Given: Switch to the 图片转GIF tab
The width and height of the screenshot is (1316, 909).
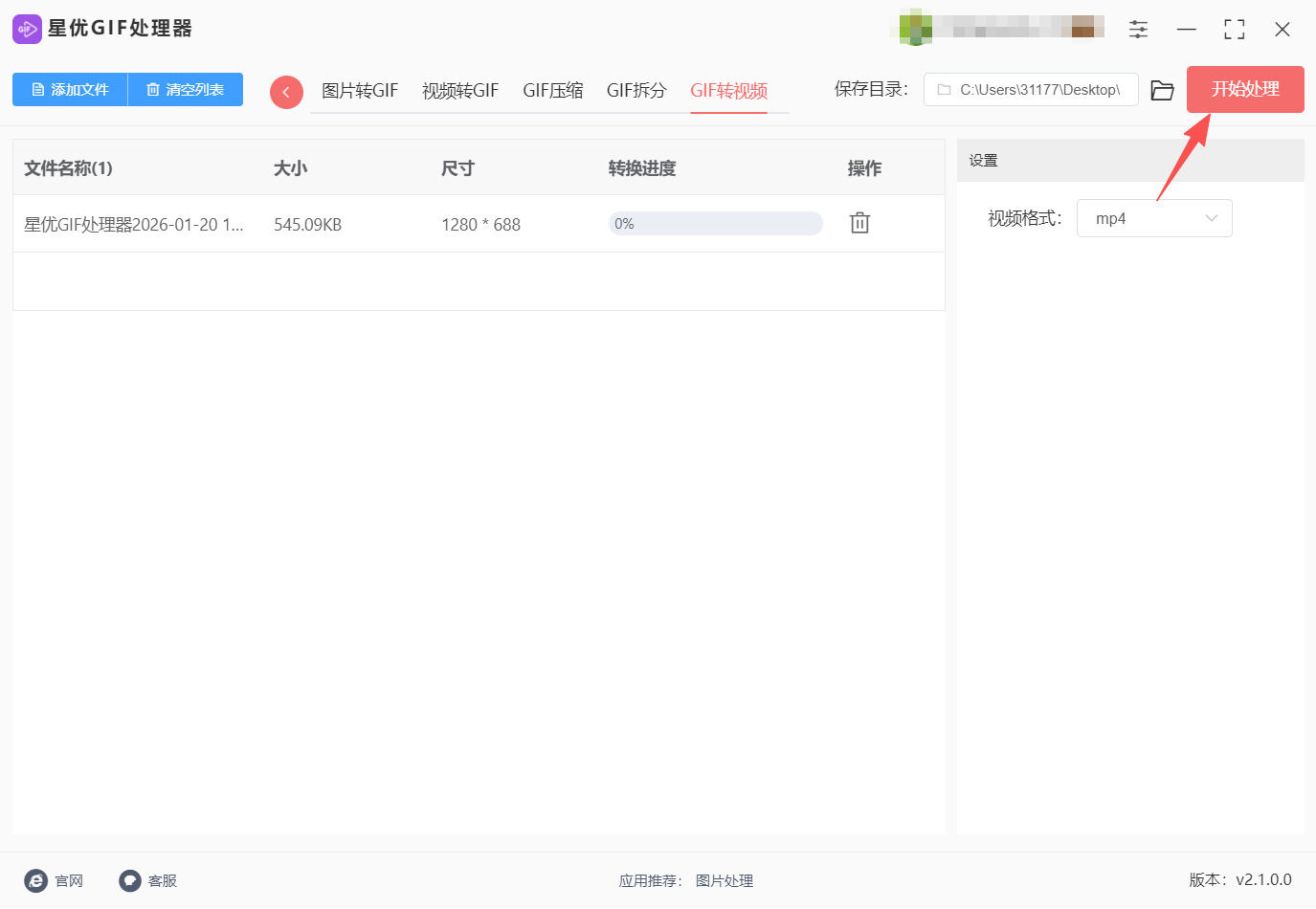Looking at the screenshot, I should coord(360,90).
